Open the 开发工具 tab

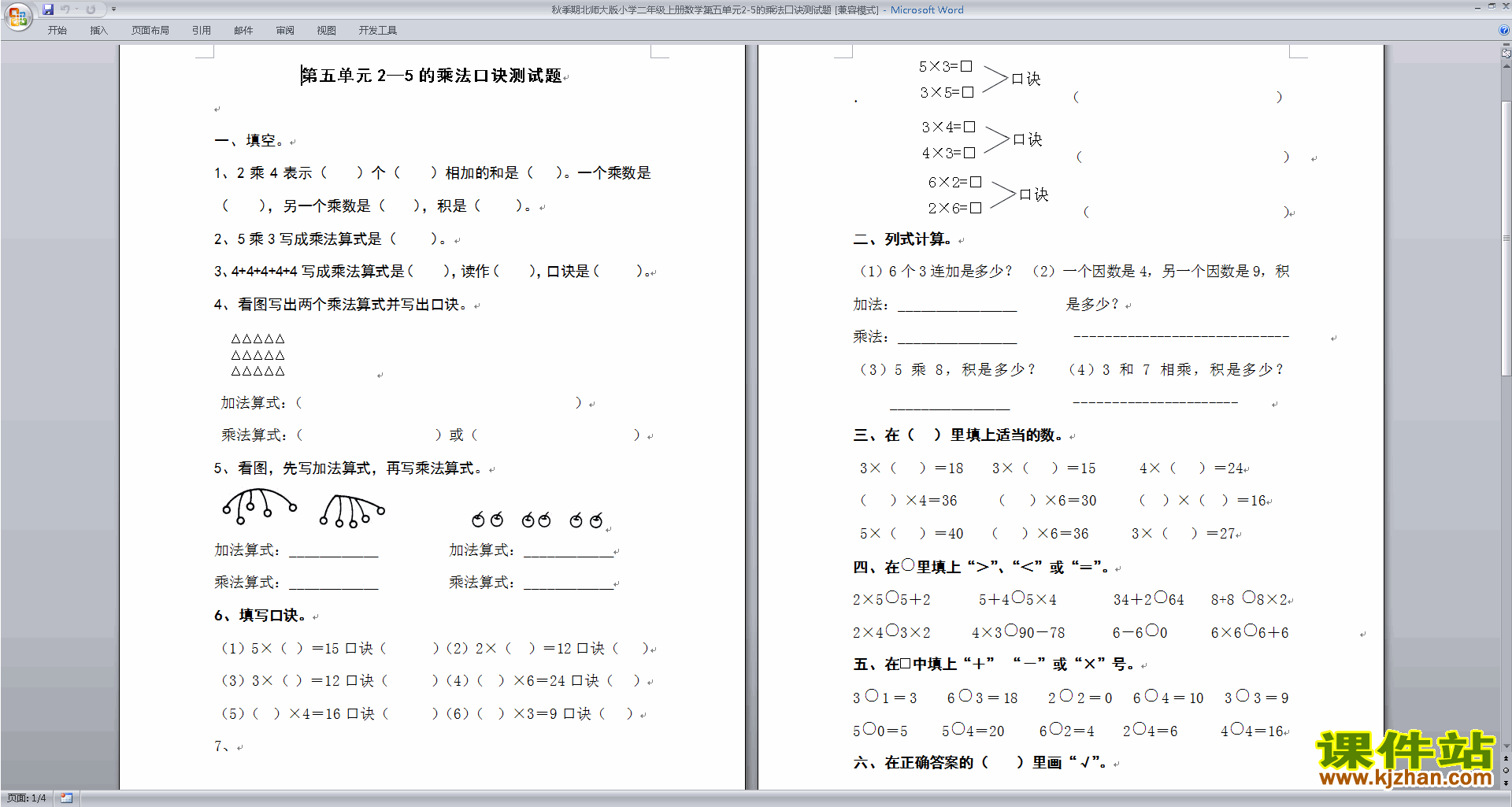pyautogui.click(x=378, y=31)
